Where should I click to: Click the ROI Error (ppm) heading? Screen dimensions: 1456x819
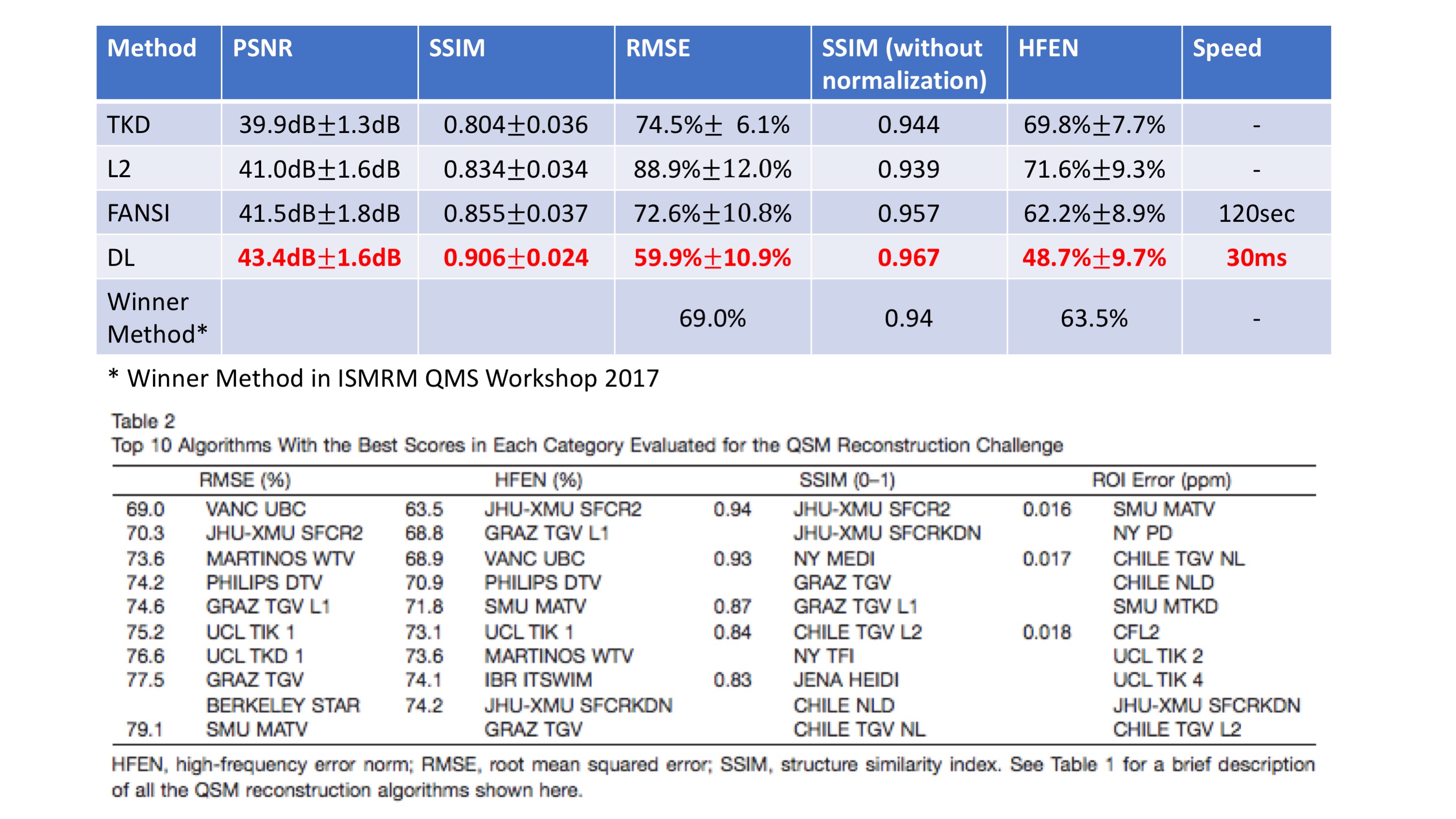(x=1161, y=481)
